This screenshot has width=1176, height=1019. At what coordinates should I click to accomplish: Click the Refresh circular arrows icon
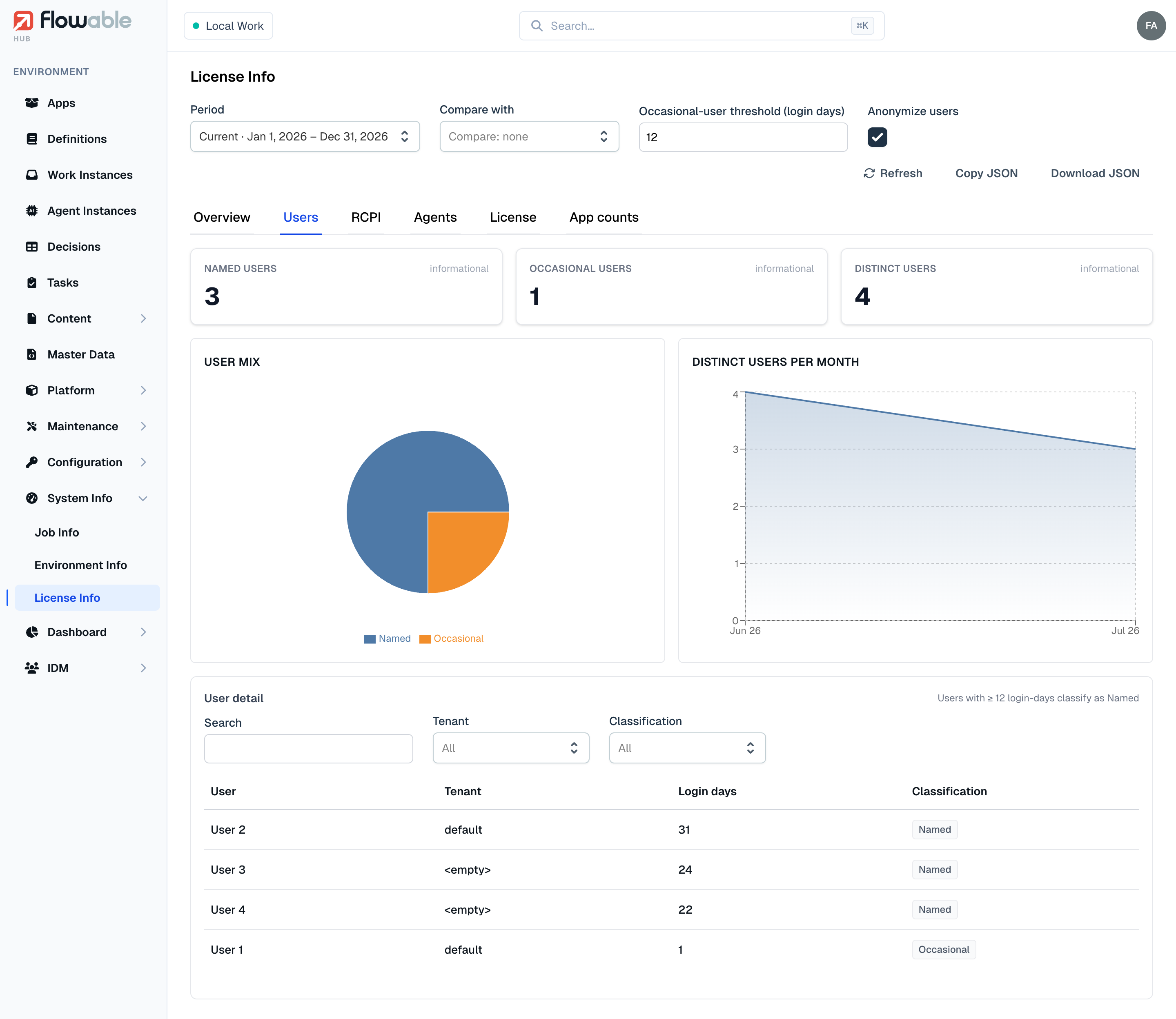[869, 174]
